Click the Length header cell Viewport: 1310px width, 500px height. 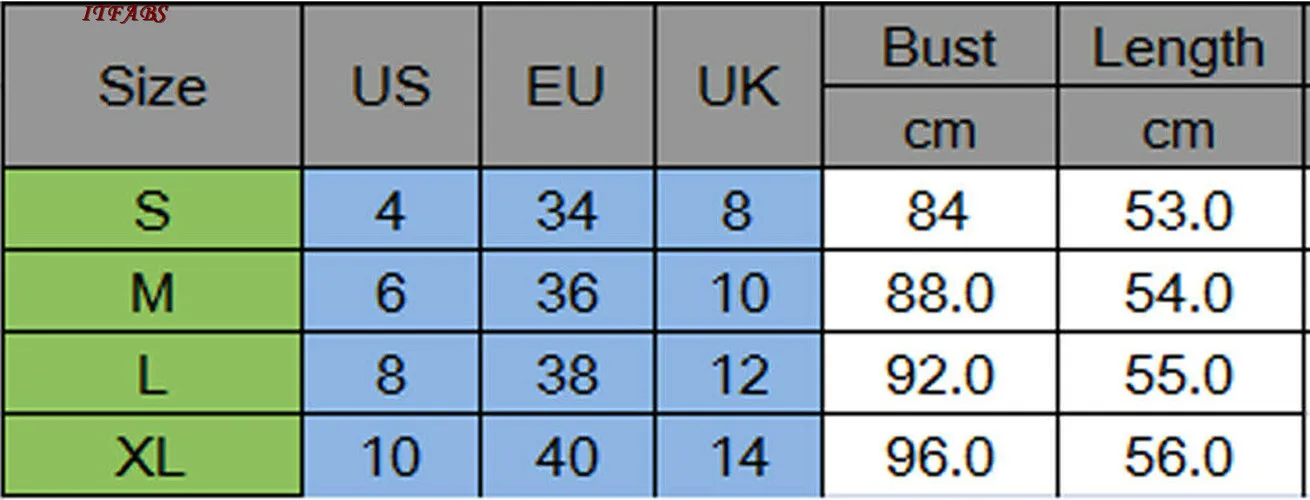(x=1178, y=45)
